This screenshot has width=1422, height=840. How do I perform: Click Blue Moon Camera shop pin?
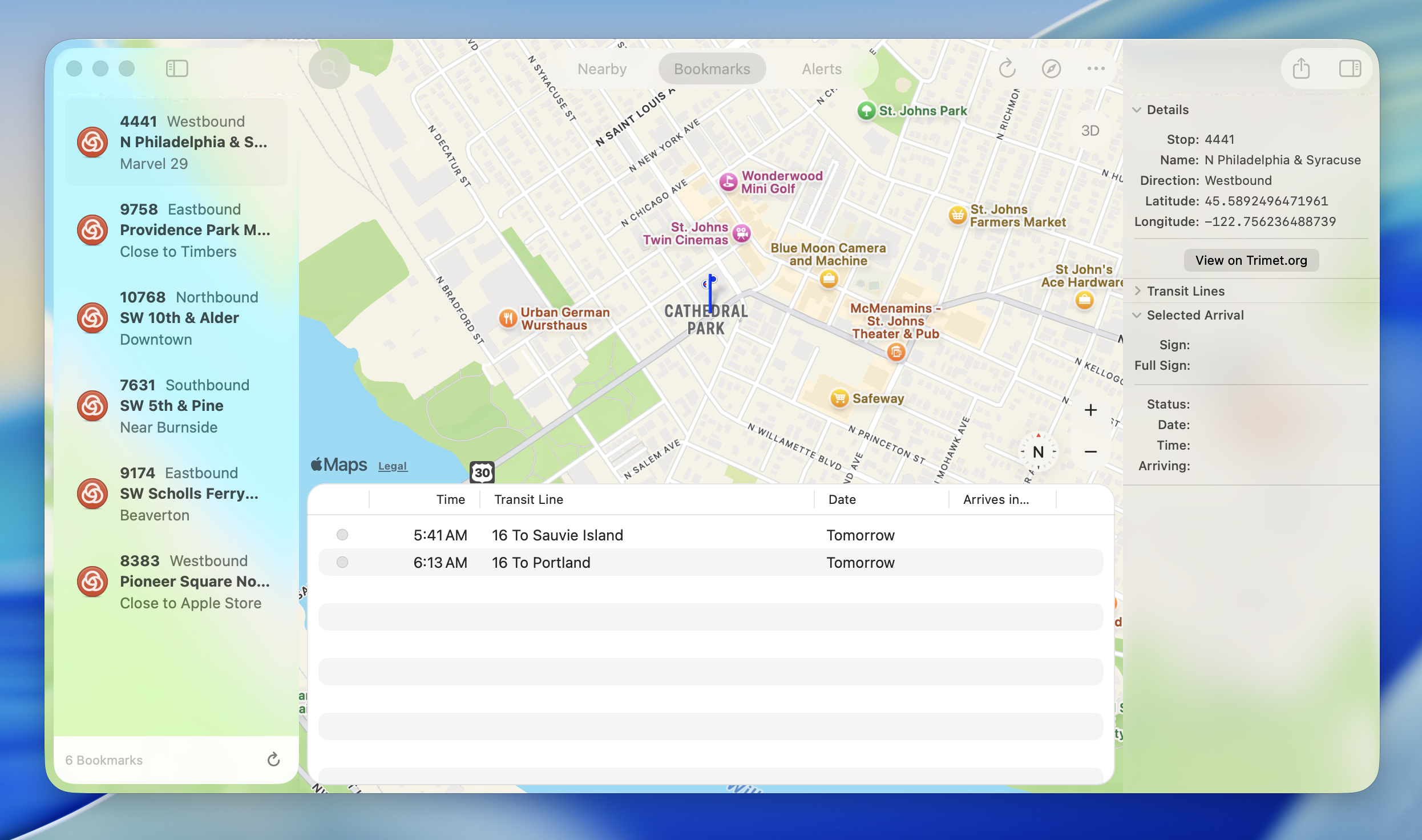tap(829, 279)
